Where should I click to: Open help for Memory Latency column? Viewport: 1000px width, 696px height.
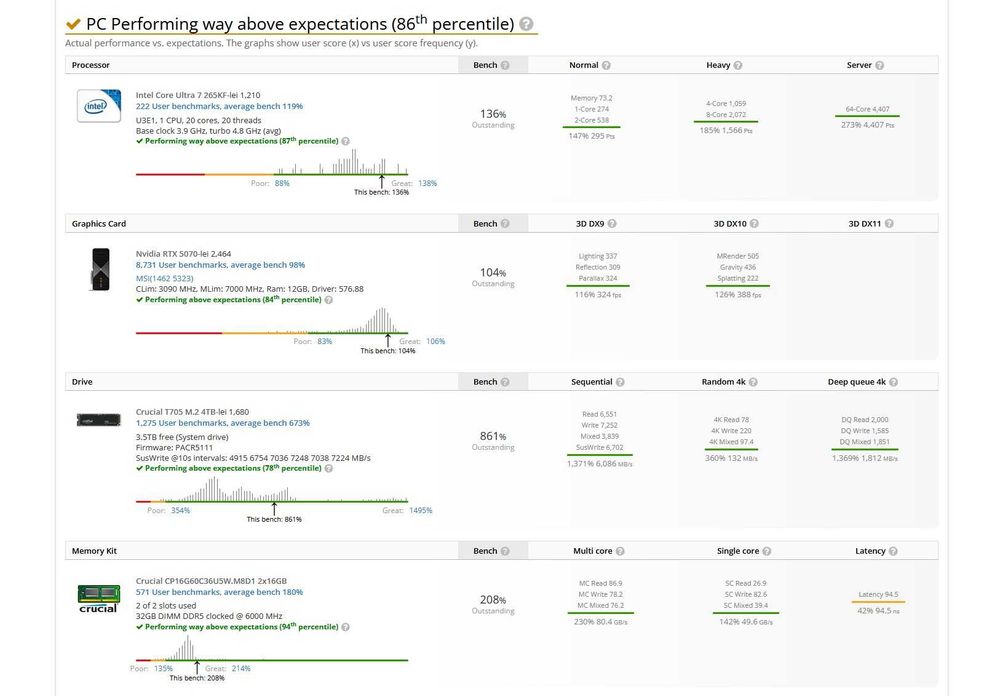click(x=892, y=551)
